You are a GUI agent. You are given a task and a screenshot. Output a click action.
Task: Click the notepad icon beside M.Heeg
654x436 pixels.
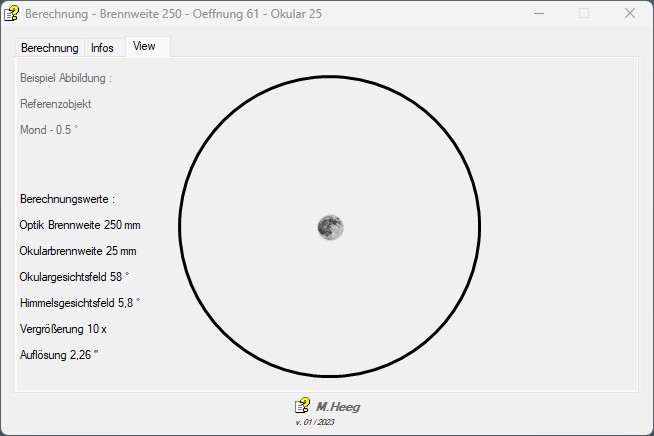302,405
